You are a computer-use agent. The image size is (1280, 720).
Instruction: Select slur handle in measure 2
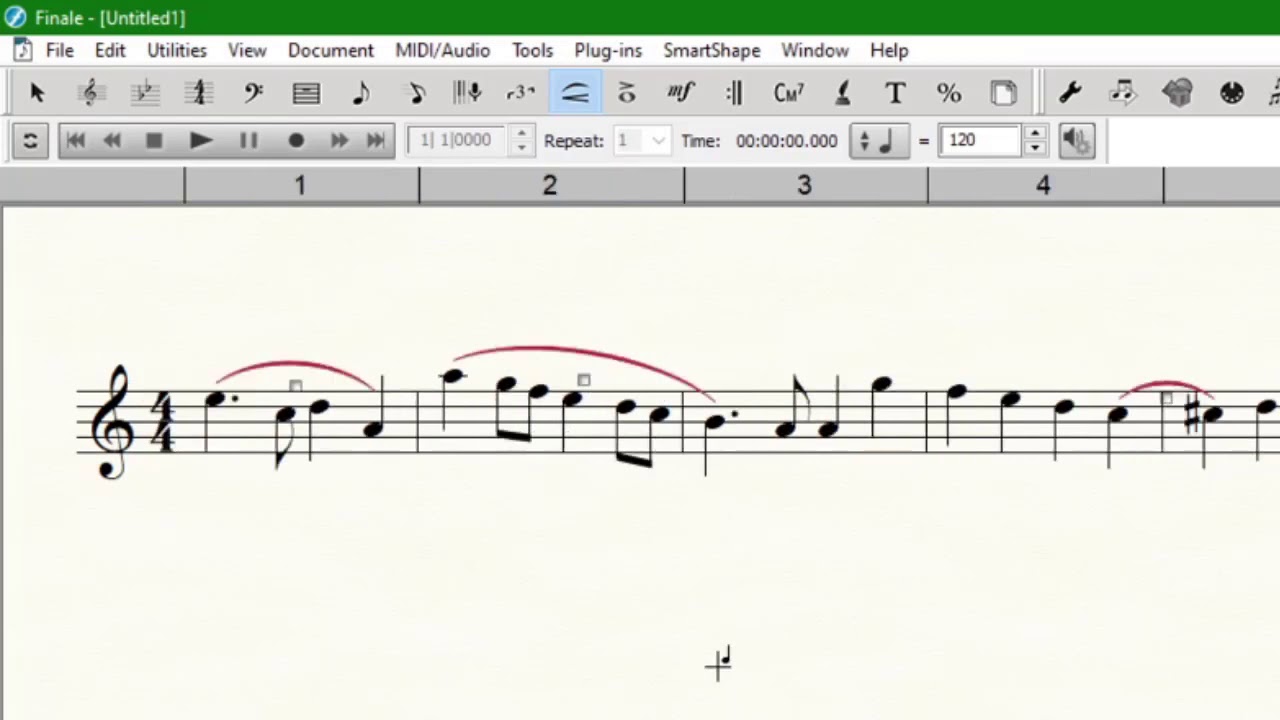(584, 380)
